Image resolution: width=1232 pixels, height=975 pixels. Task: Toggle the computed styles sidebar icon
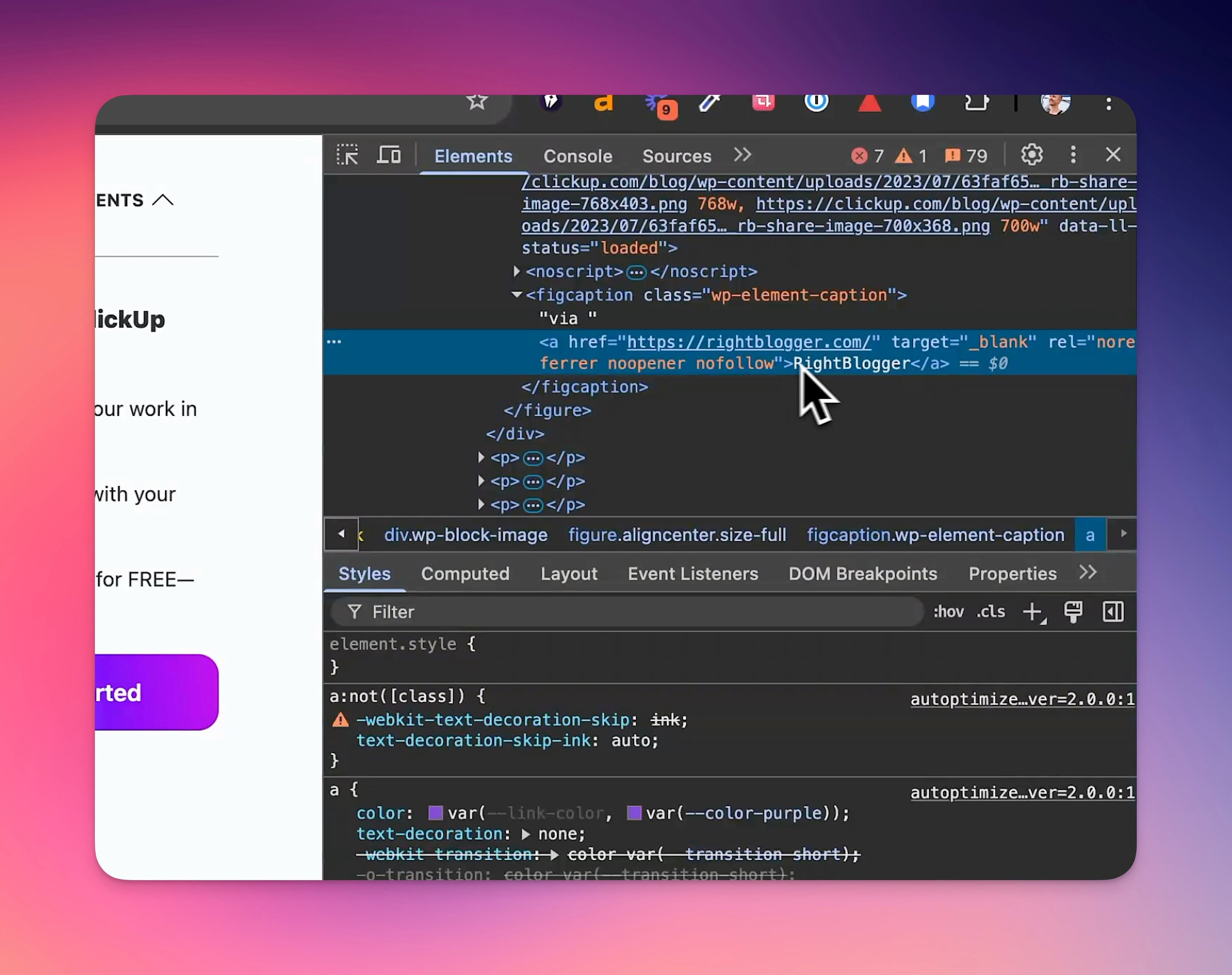[x=1113, y=612]
